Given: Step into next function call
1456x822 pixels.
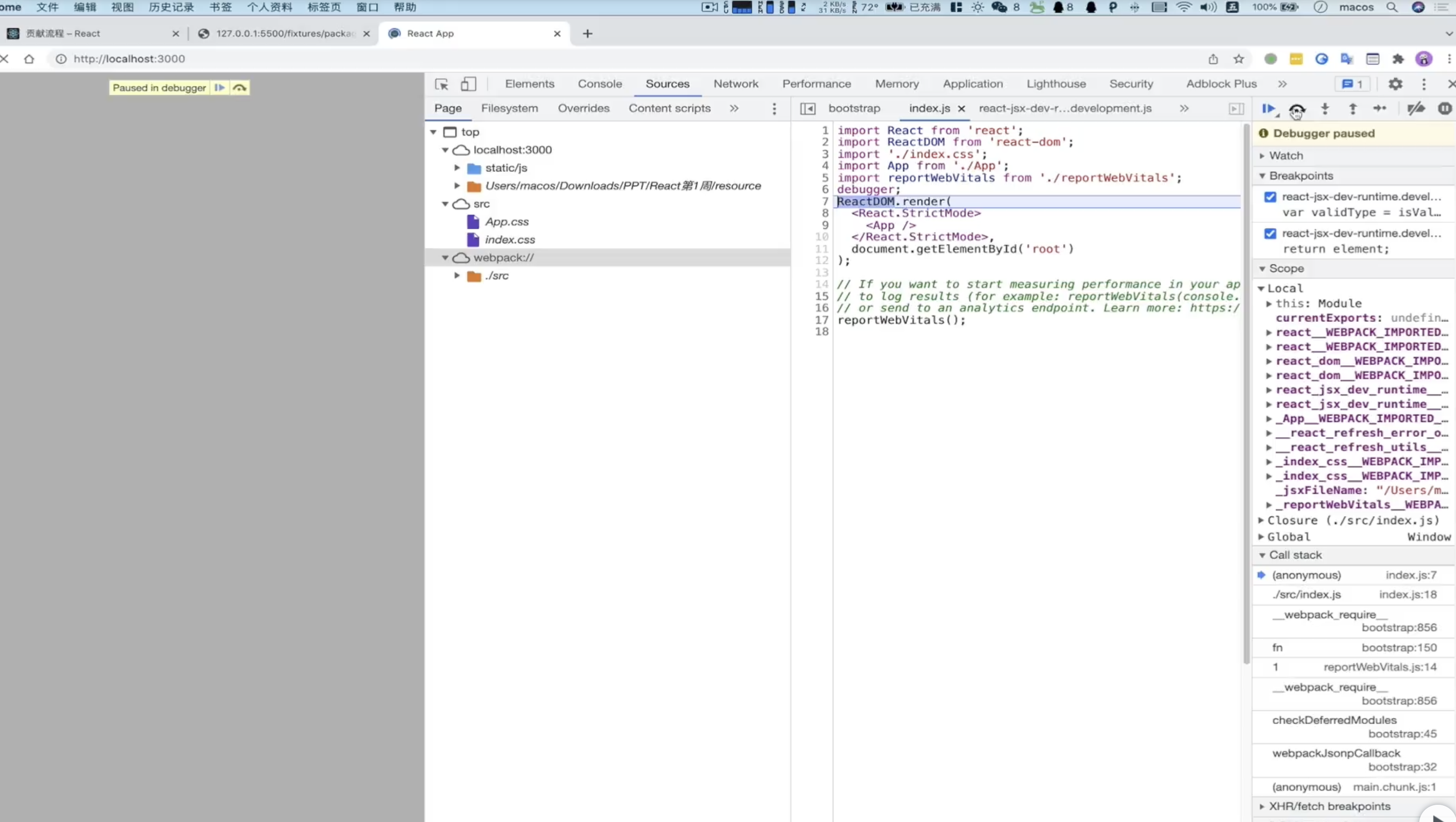Looking at the screenshot, I should (x=1325, y=108).
